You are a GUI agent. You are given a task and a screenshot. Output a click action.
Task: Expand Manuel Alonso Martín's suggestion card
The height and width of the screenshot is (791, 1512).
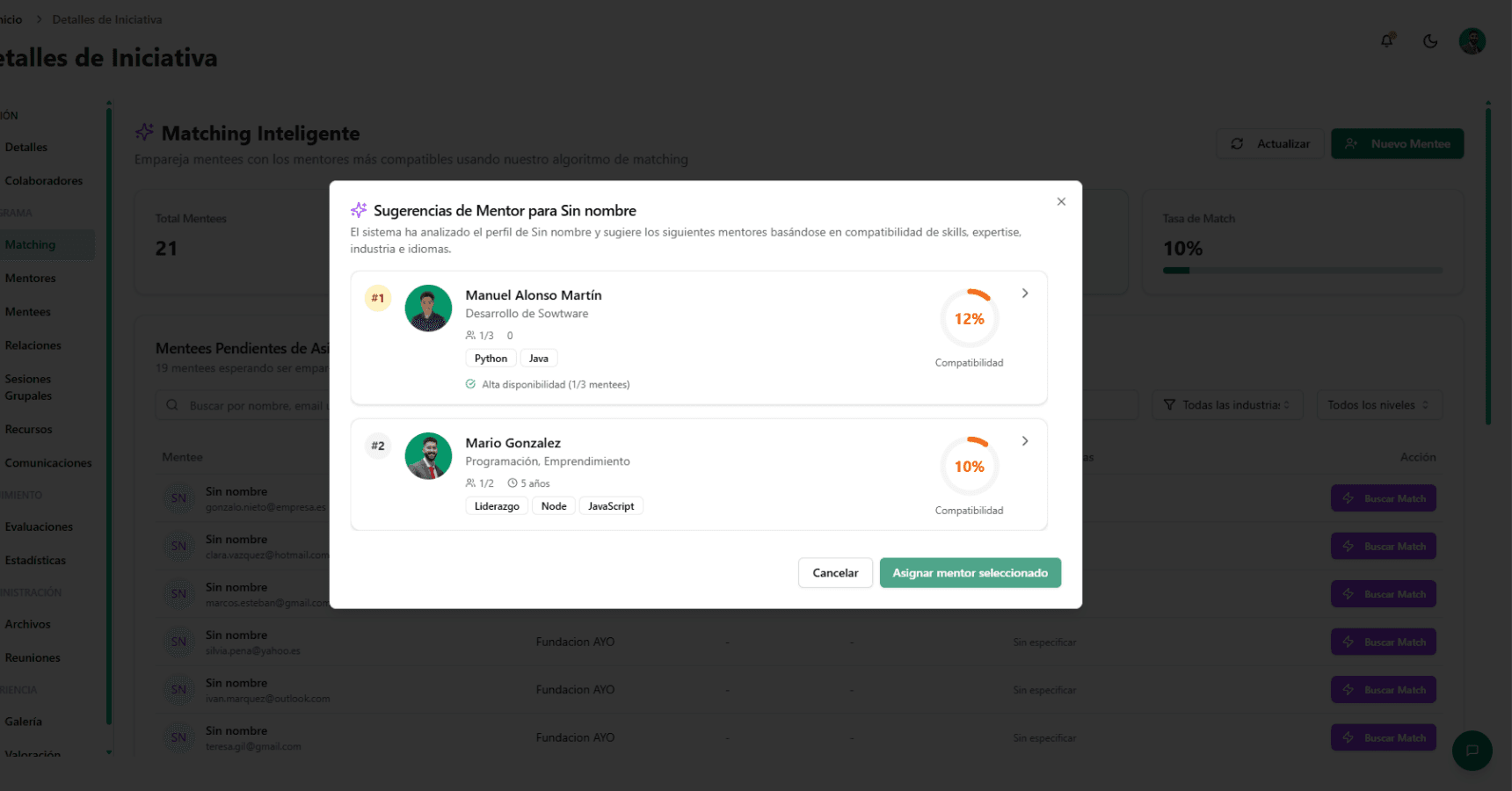coord(1025,293)
